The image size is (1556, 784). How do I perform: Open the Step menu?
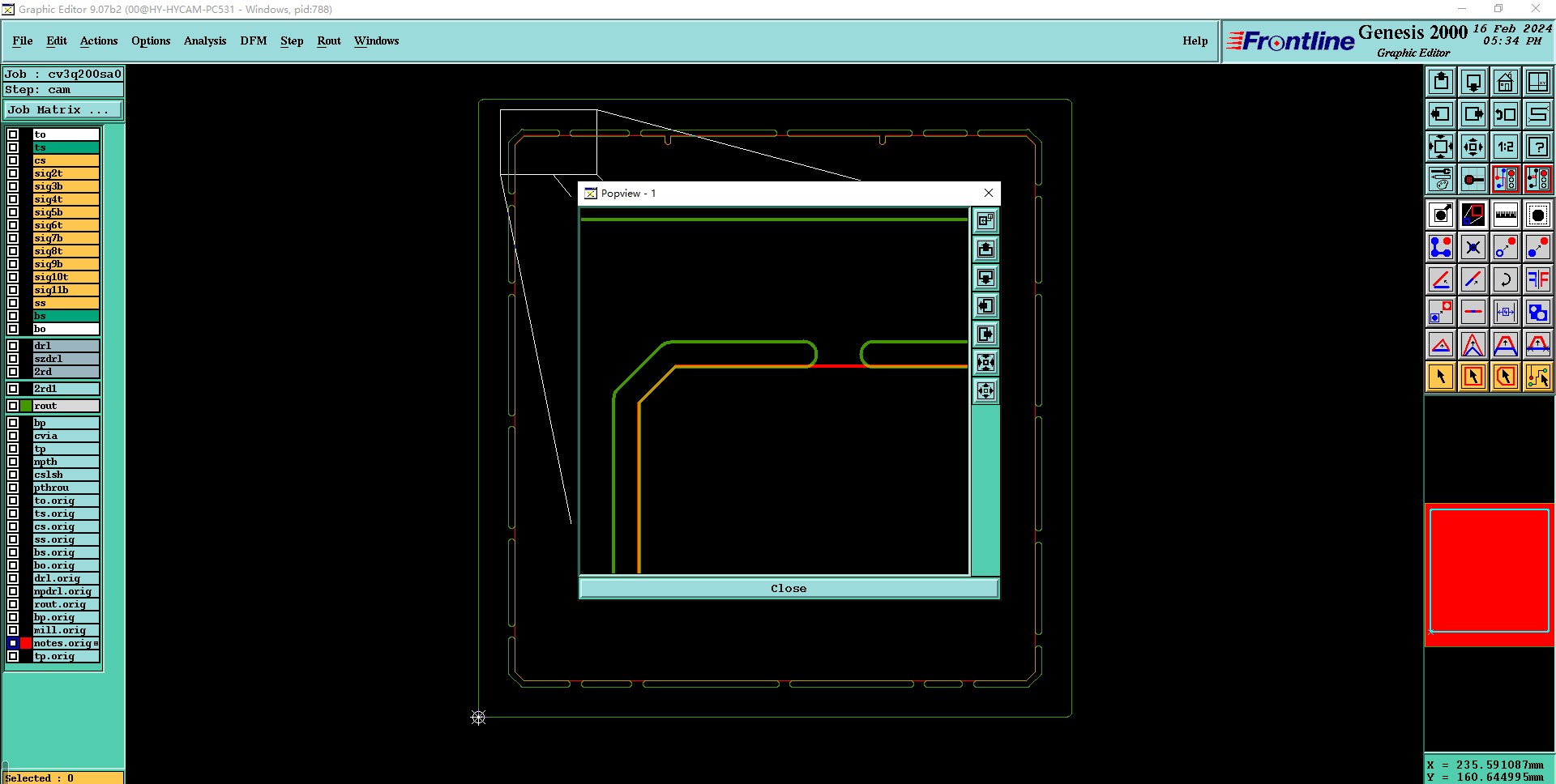point(292,40)
